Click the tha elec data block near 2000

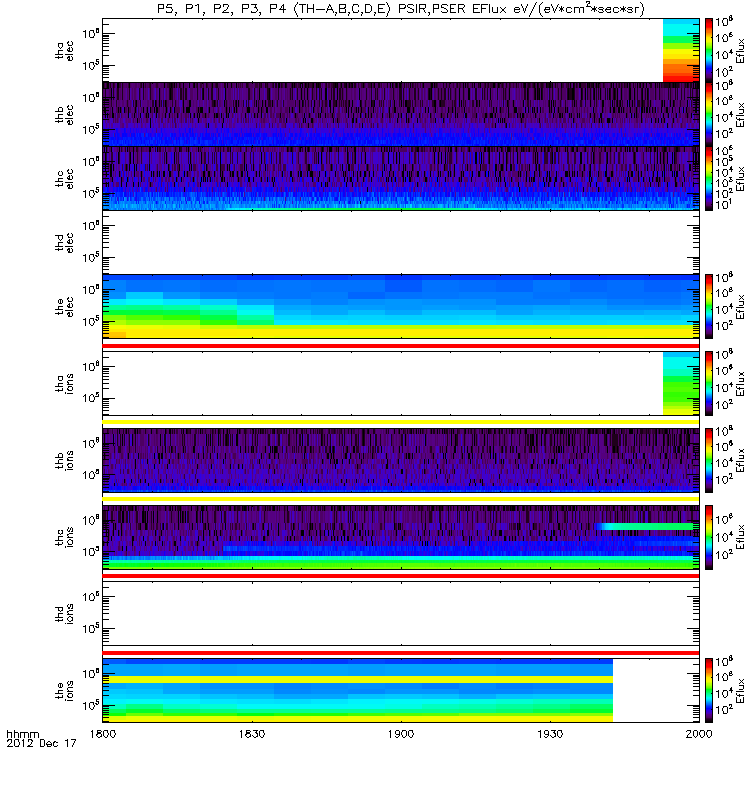tap(681, 50)
